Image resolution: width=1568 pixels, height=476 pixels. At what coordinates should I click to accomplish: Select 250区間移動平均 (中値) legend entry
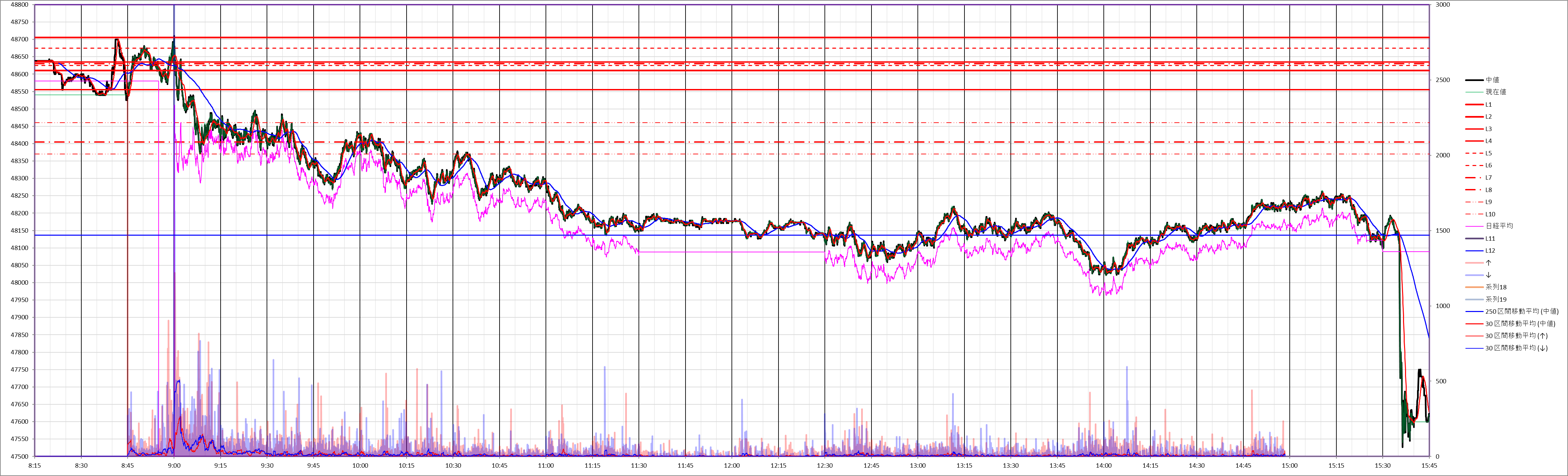[1521, 312]
